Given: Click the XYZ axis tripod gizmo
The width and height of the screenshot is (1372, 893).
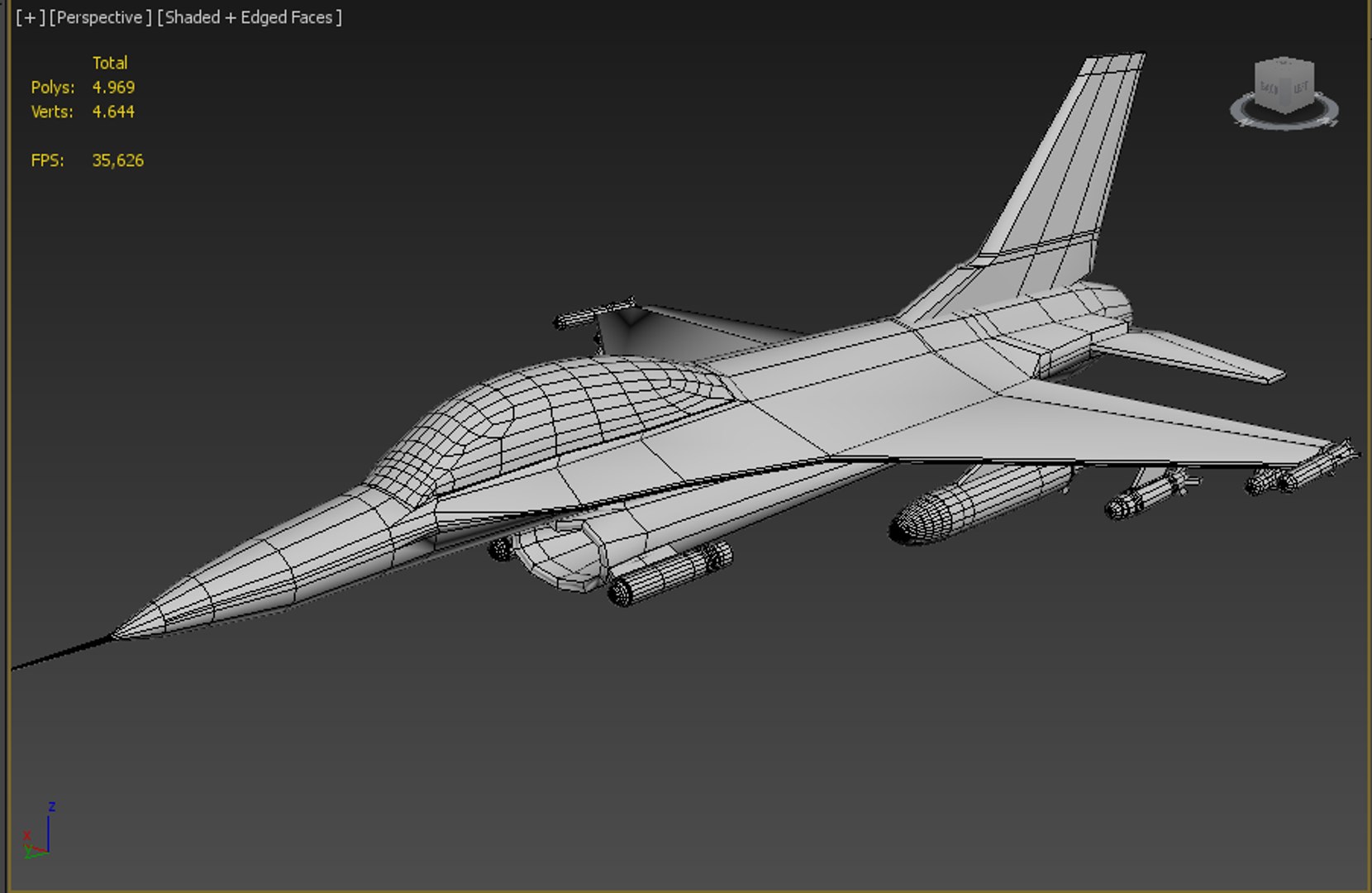Looking at the screenshot, I should pyautogui.click(x=38, y=830).
